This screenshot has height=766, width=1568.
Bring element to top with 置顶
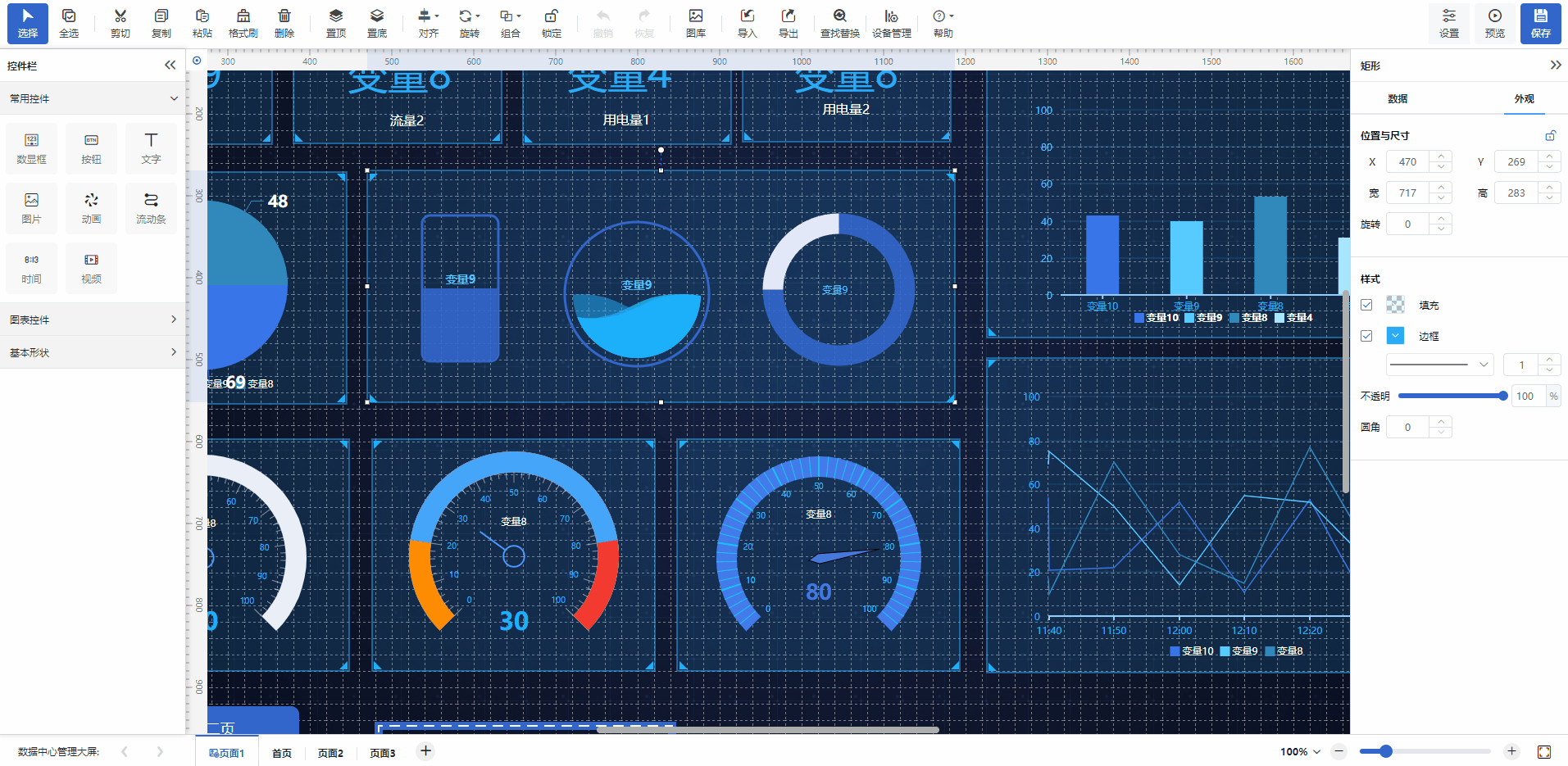[336, 23]
